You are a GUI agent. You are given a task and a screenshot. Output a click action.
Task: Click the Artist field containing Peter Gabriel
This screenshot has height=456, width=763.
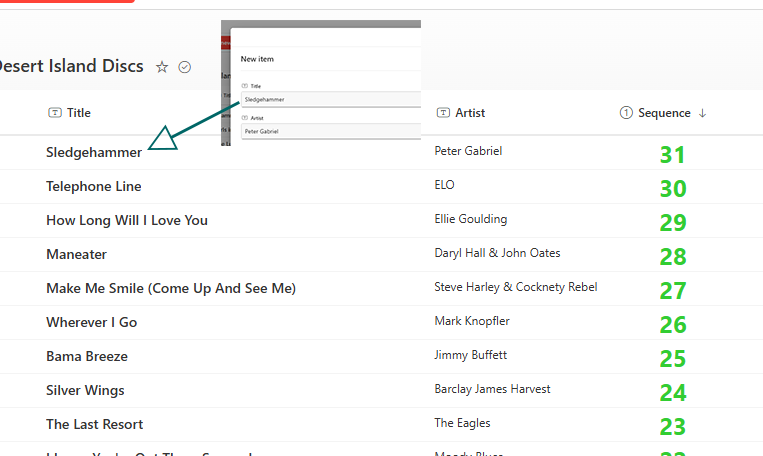(x=330, y=131)
